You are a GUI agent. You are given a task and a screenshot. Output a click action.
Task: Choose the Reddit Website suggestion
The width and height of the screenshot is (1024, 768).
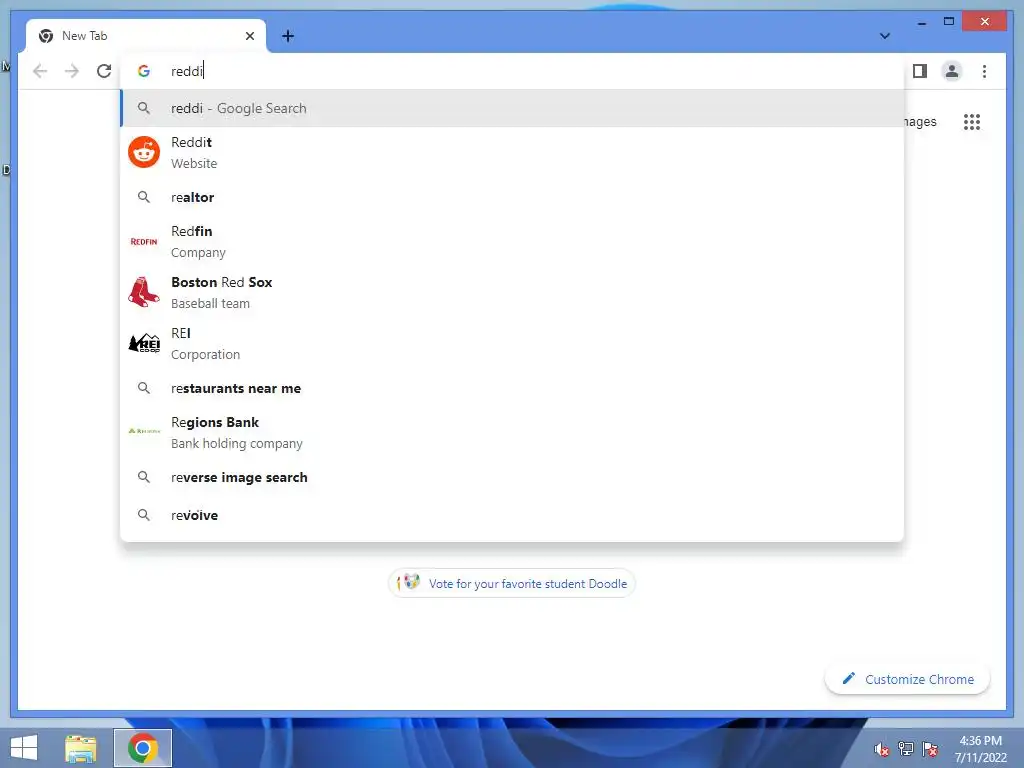513,152
